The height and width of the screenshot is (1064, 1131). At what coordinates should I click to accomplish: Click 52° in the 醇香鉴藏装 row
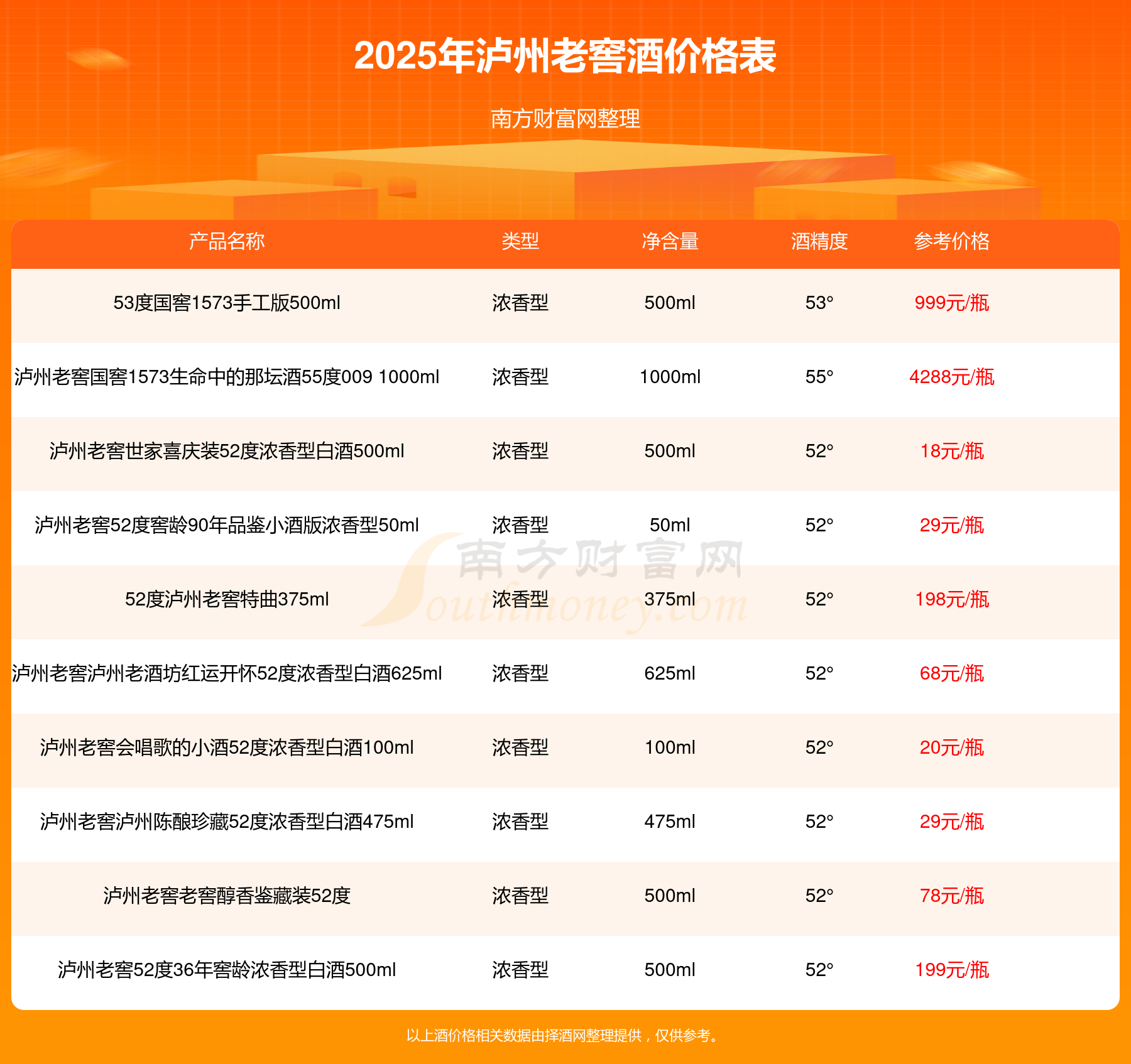pyautogui.click(x=819, y=896)
